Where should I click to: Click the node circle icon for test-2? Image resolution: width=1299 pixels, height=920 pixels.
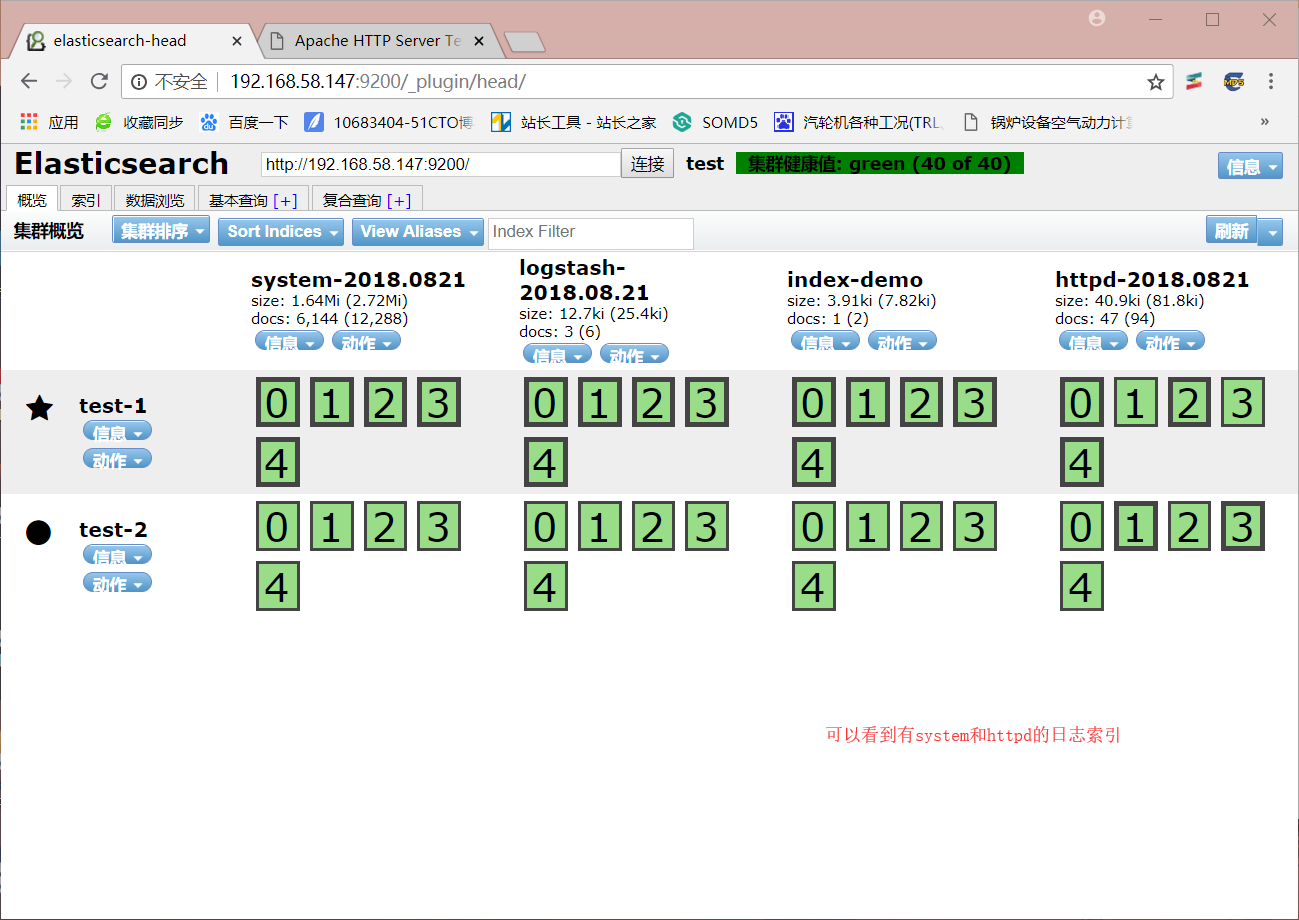coord(38,532)
